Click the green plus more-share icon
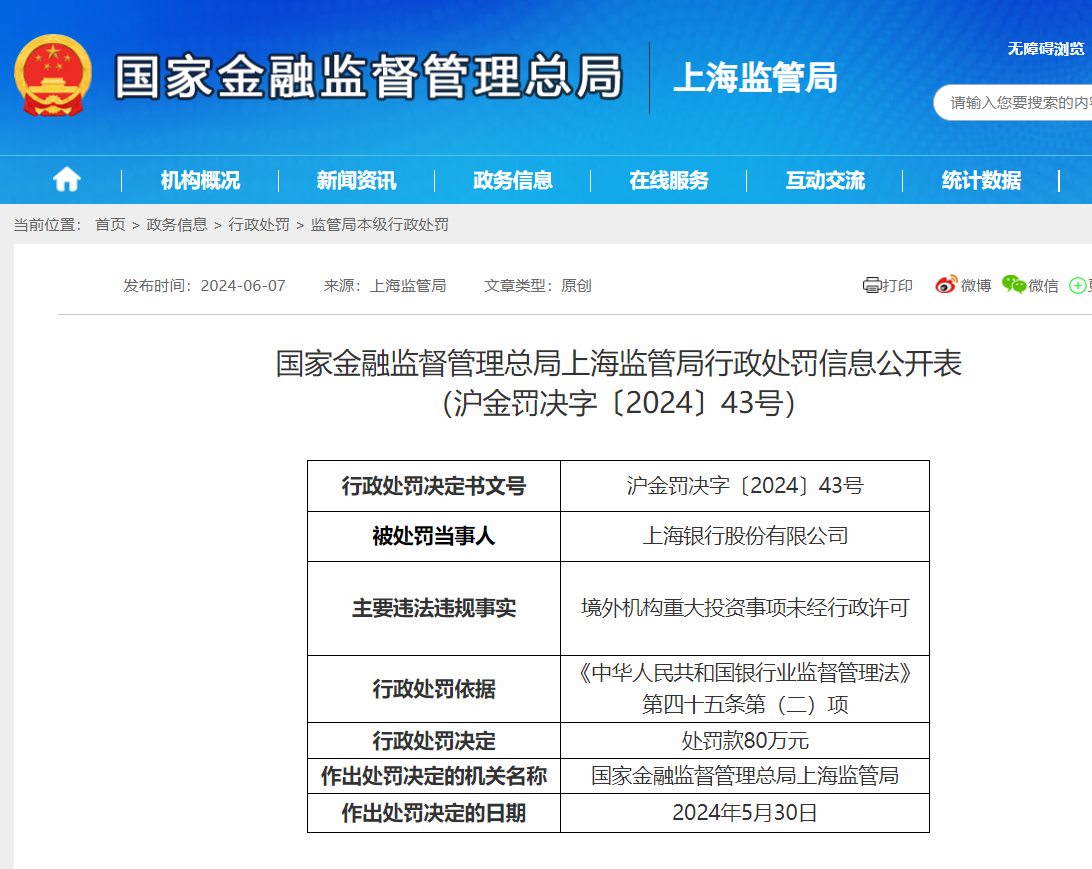The height and width of the screenshot is (869, 1092). coord(1078,285)
